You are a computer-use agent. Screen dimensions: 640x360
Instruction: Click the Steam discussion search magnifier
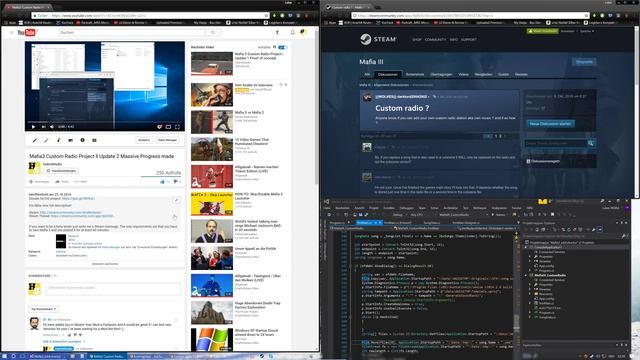pyautogui.click(x=591, y=143)
